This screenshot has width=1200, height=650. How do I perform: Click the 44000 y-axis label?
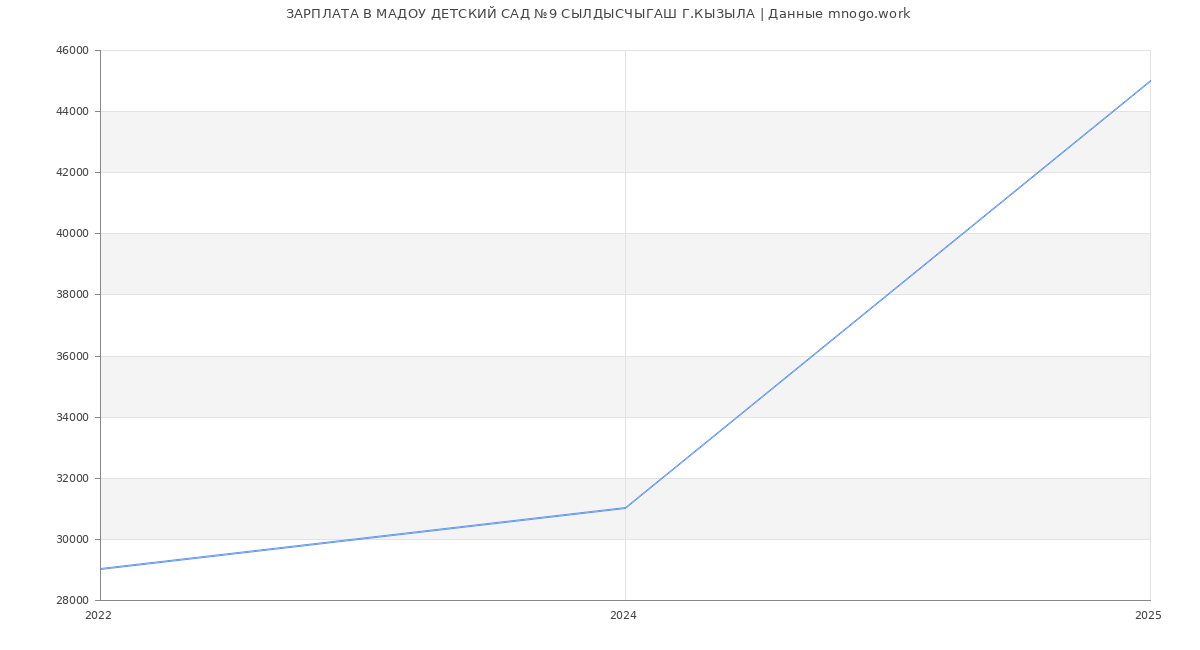coord(73,112)
